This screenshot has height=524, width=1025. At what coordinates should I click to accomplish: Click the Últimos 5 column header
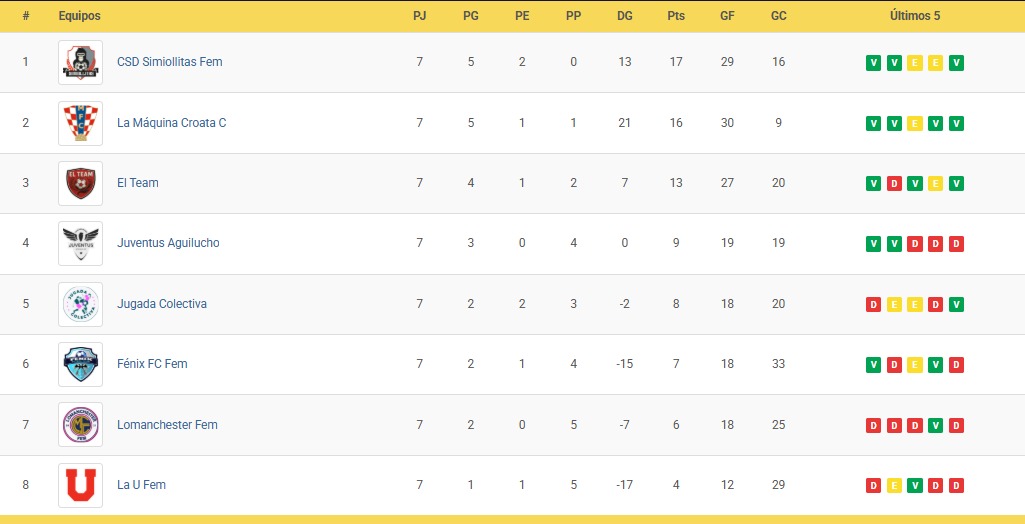pyautogui.click(x=915, y=16)
